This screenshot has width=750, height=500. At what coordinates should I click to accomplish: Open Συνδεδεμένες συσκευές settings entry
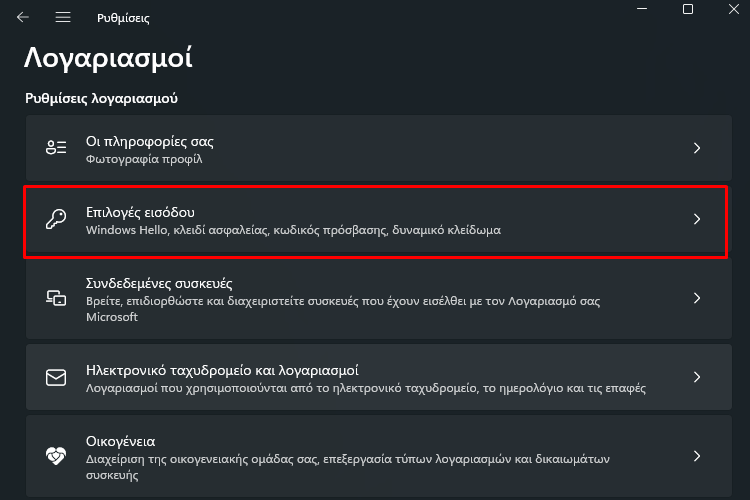[379, 298]
